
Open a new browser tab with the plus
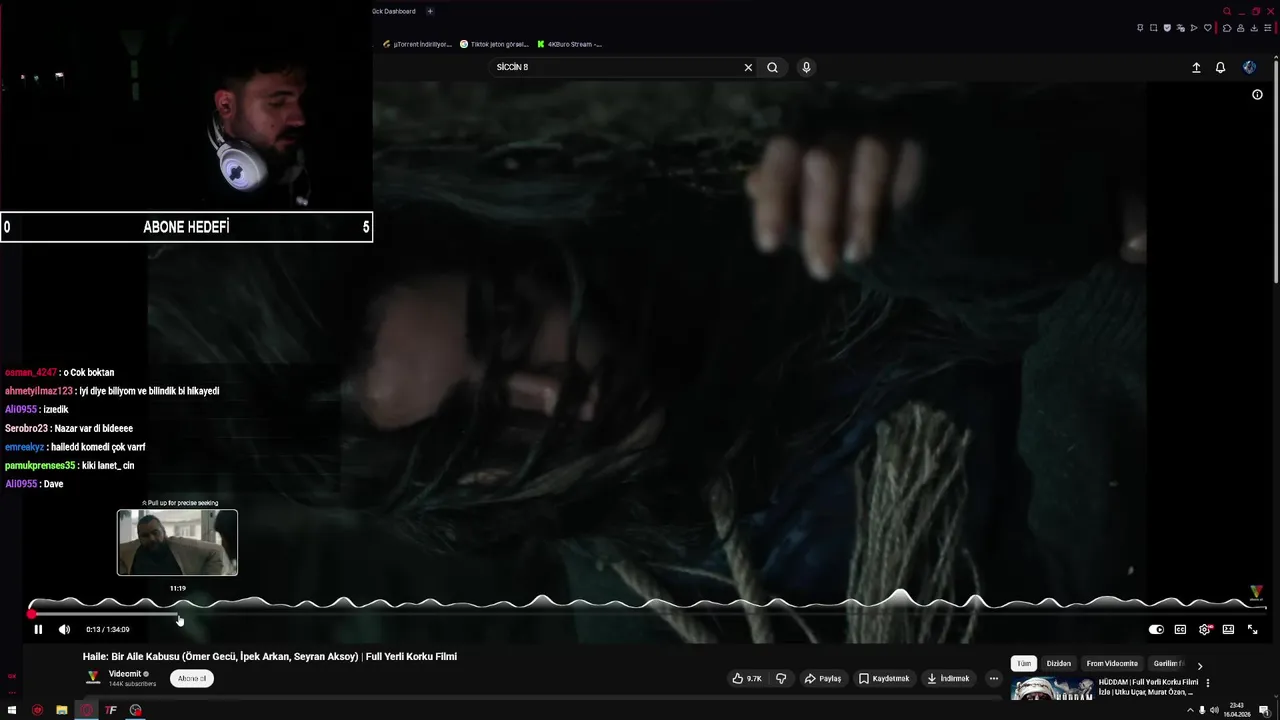pos(430,11)
